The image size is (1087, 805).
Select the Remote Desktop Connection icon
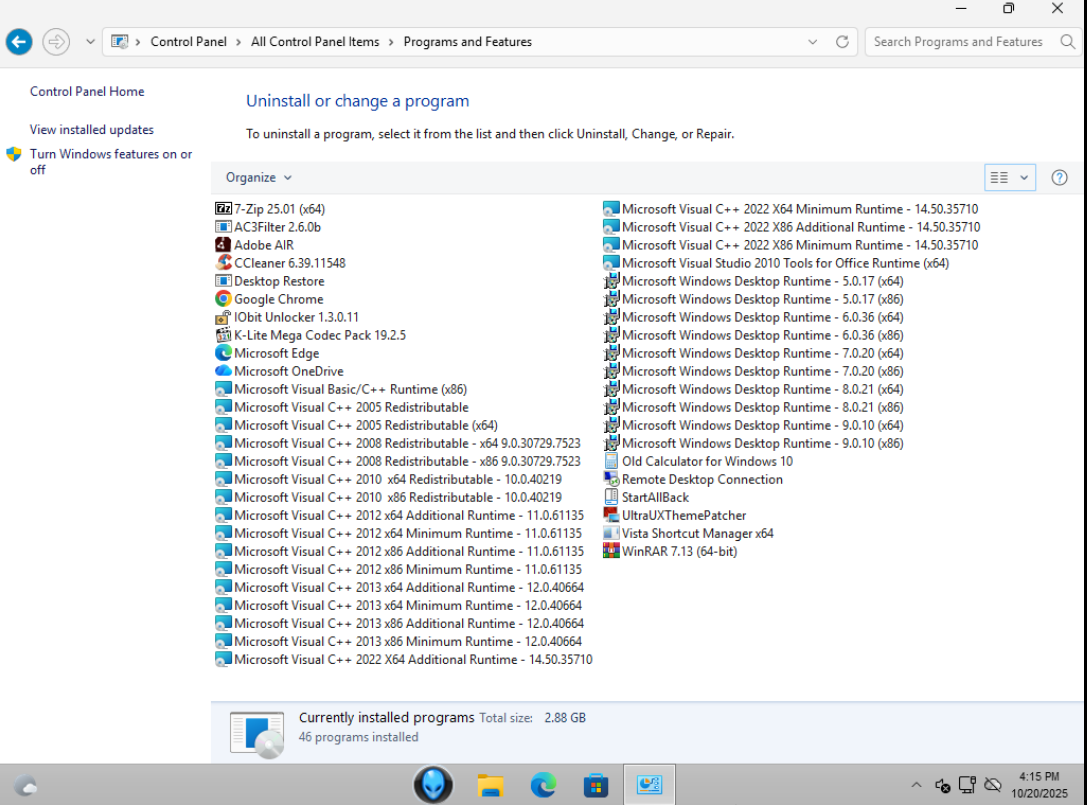(611, 479)
